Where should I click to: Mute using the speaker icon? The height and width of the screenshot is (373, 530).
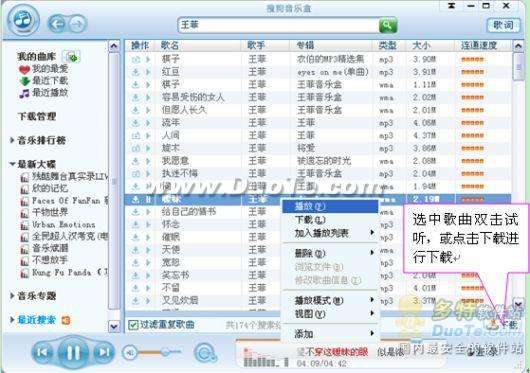coord(130,353)
